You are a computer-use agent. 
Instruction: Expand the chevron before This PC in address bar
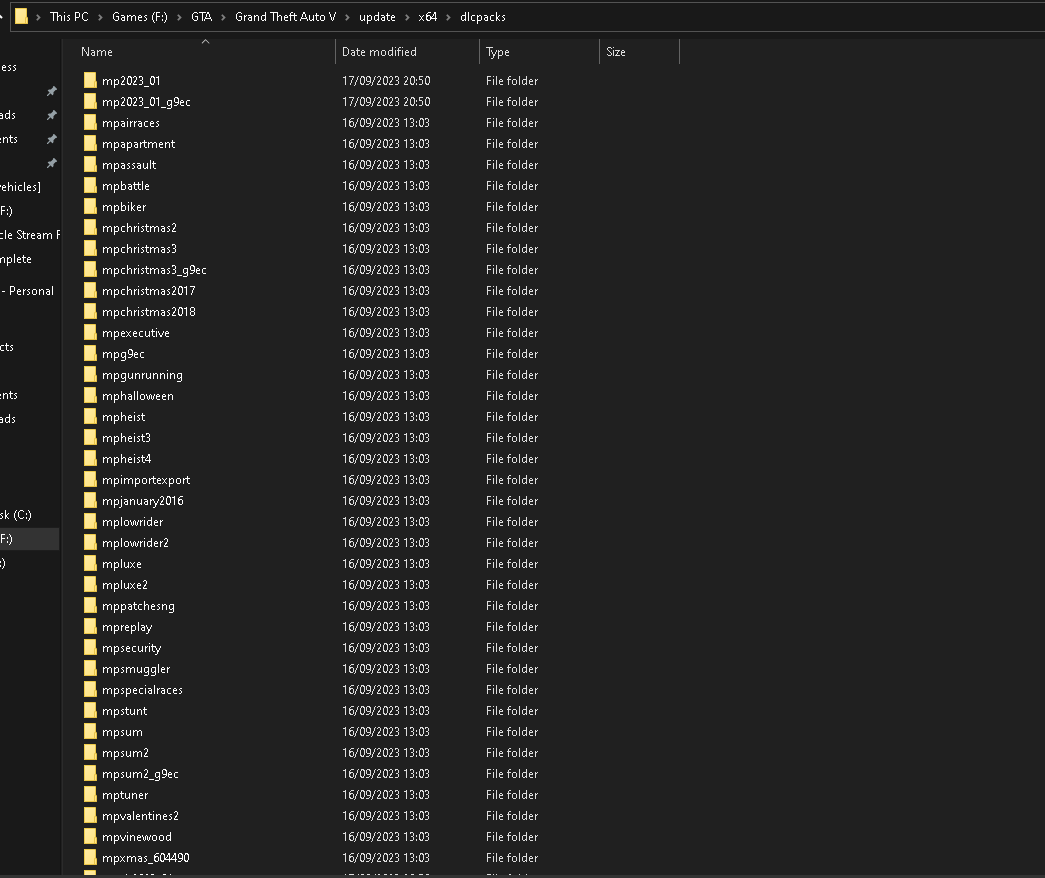38,17
